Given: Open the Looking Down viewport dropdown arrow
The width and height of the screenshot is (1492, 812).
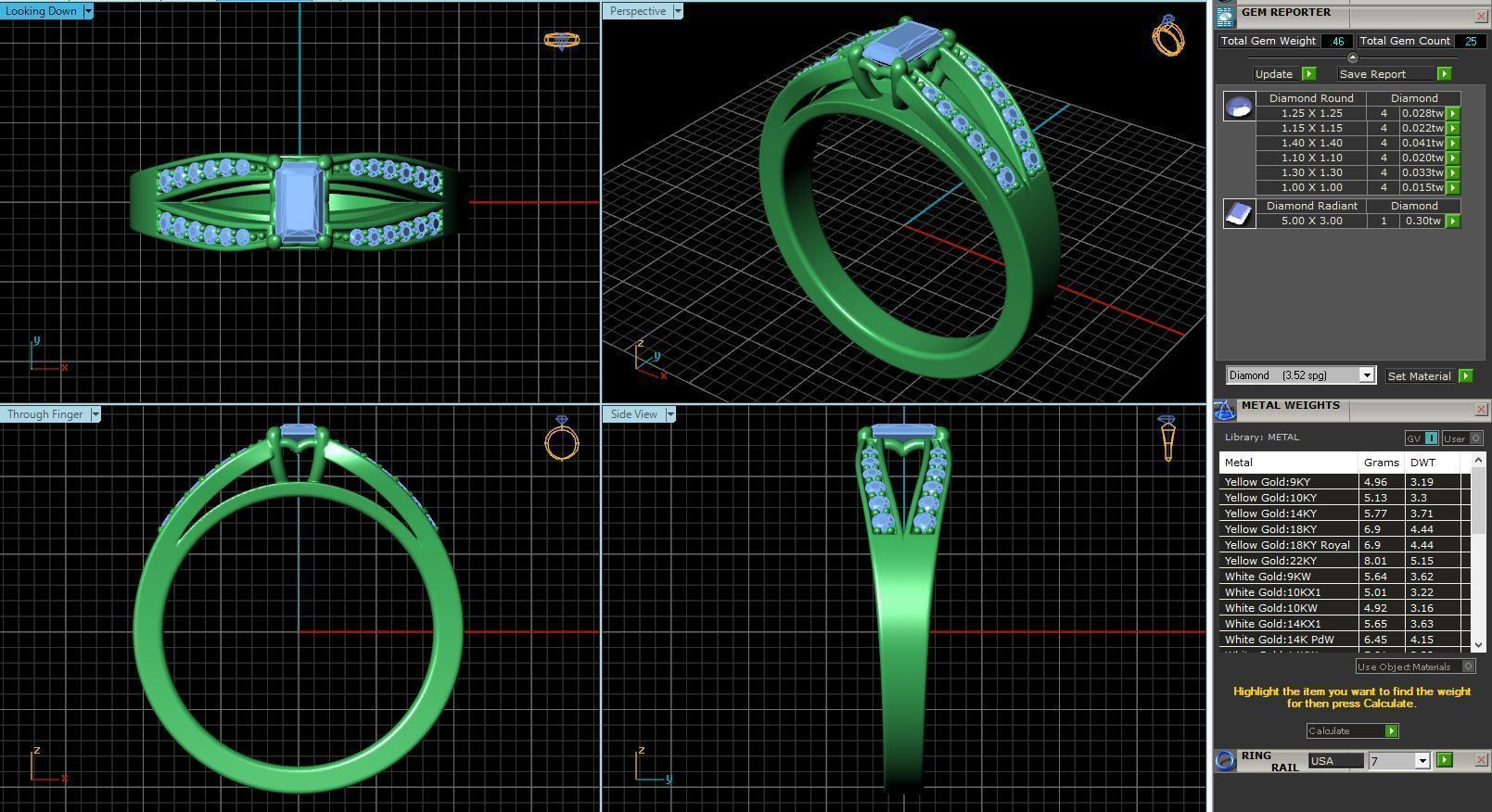Looking at the screenshot, I should coord(88,11).
